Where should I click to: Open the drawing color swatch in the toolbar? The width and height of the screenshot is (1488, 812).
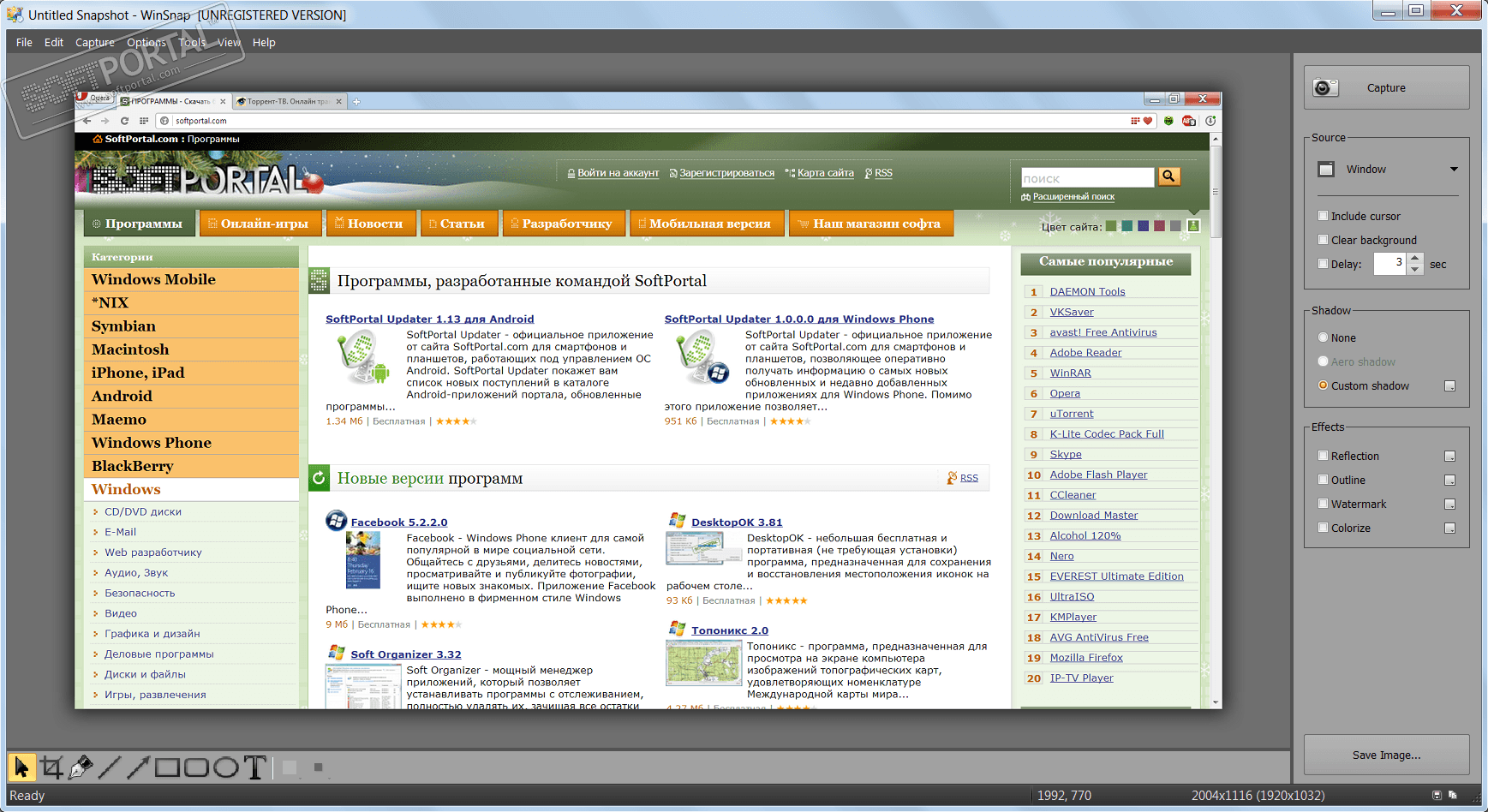290,767
